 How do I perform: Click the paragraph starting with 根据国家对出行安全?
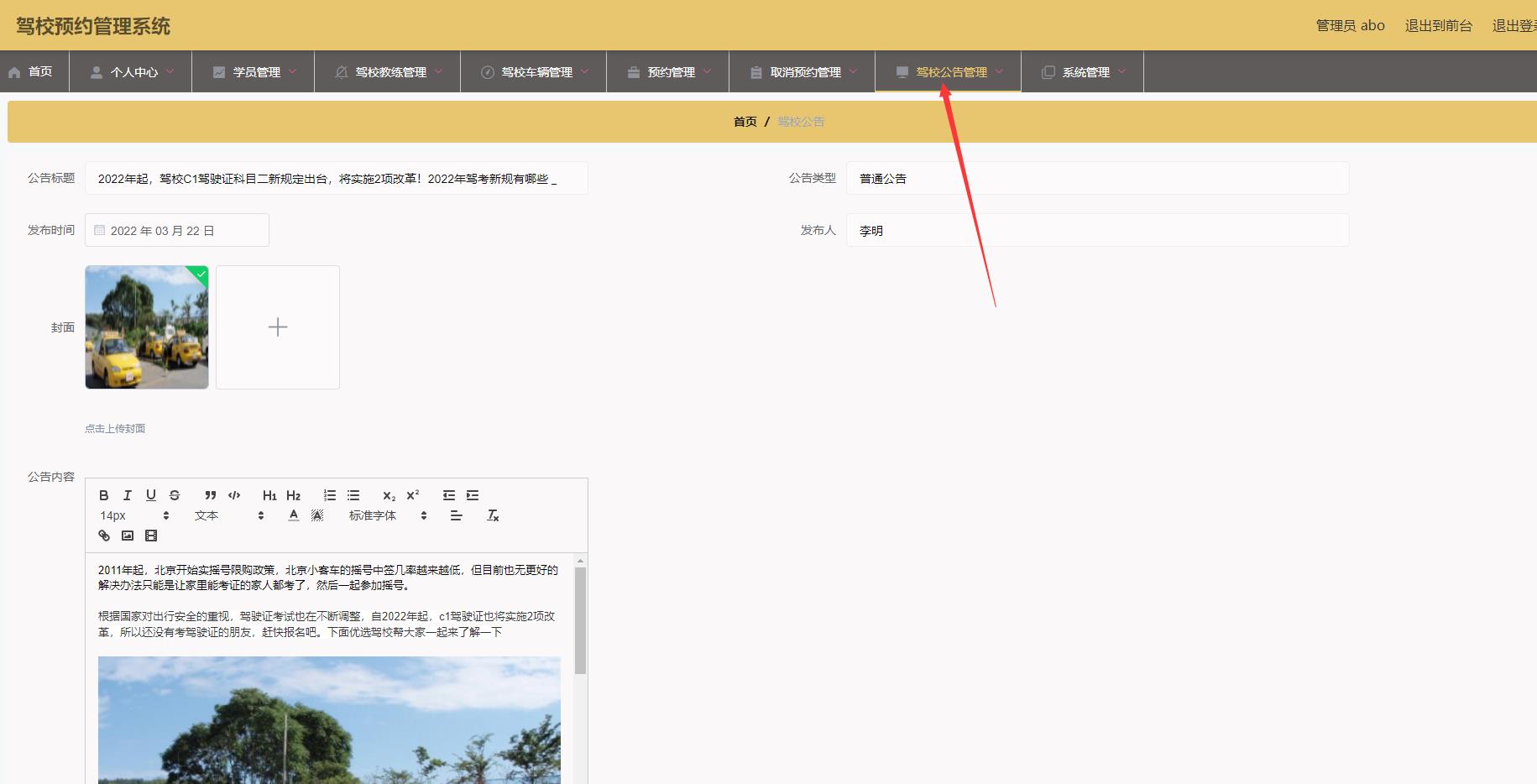tap(327, 624)
